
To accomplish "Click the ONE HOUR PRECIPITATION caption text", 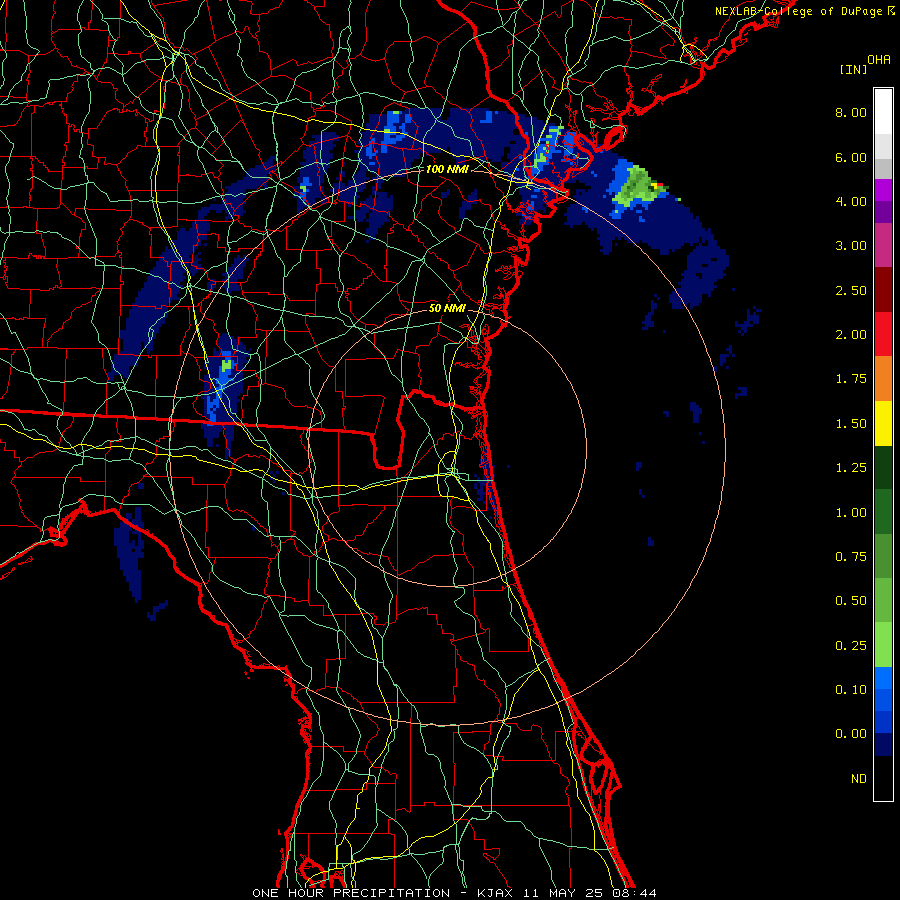I will (x=351, y=893).
